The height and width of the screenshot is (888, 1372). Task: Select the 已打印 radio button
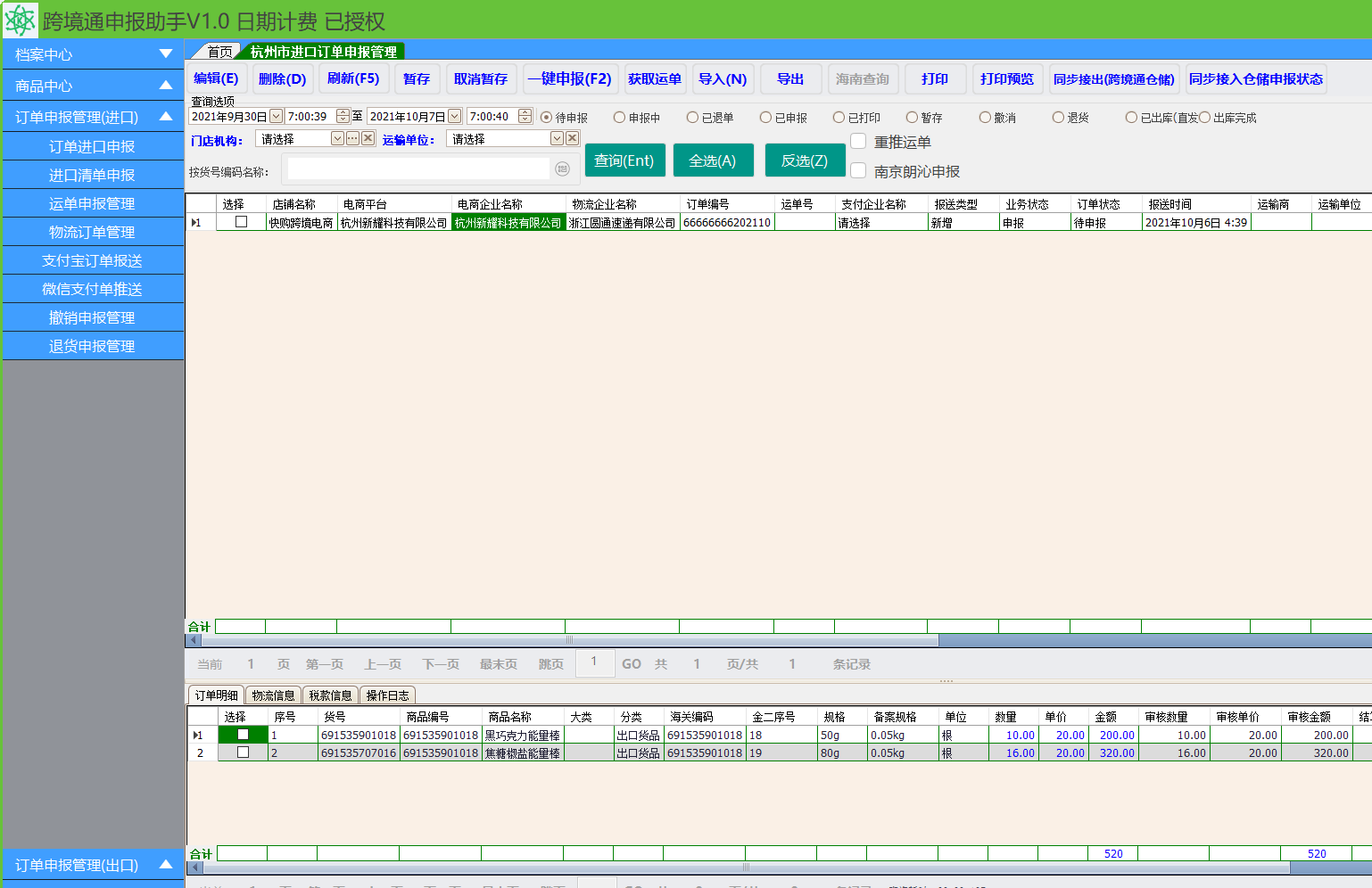(x=839, y=118)
